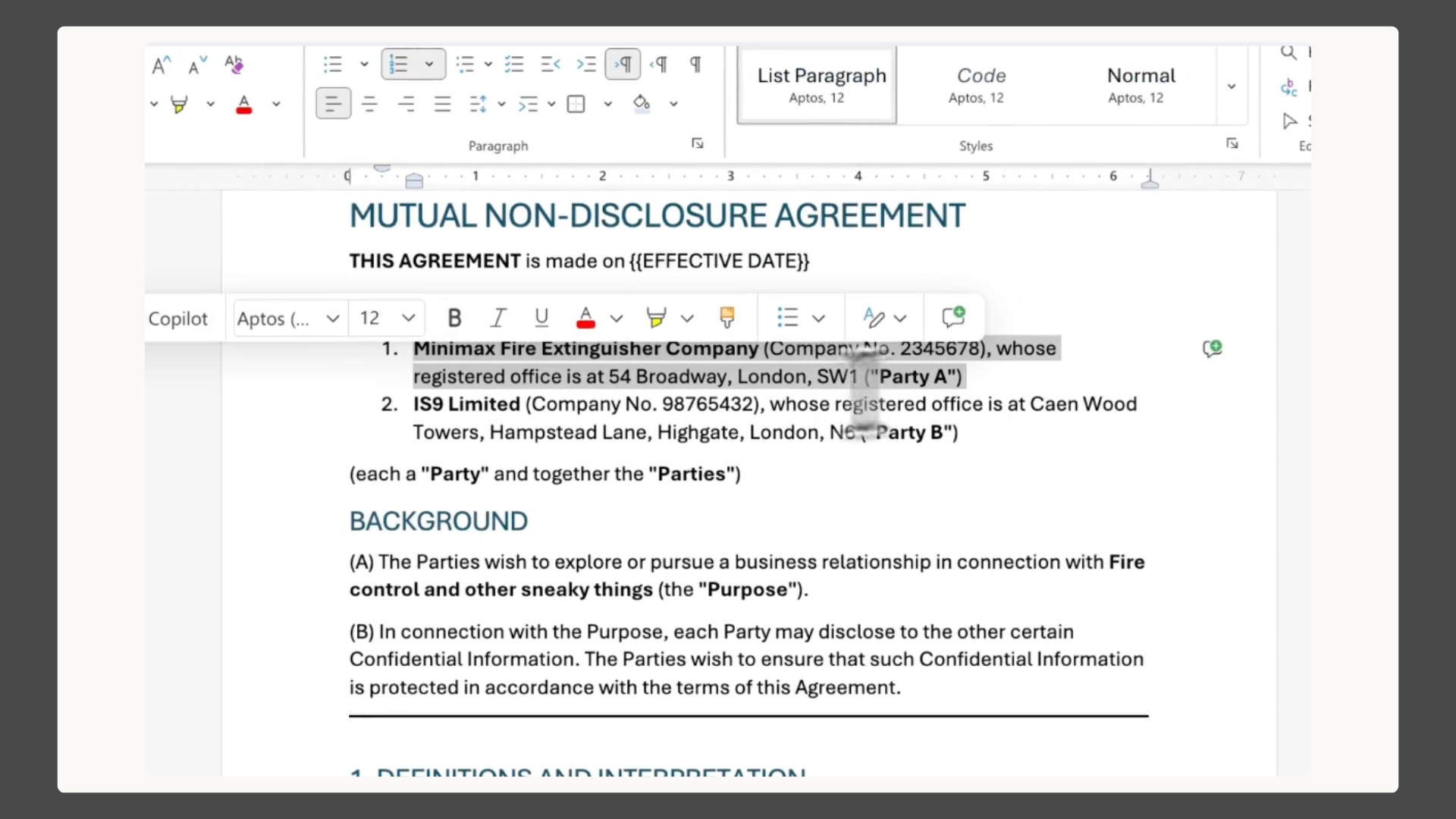
Task: Click the right indent marker on the ruler
Action: [x=1150, y=179]
